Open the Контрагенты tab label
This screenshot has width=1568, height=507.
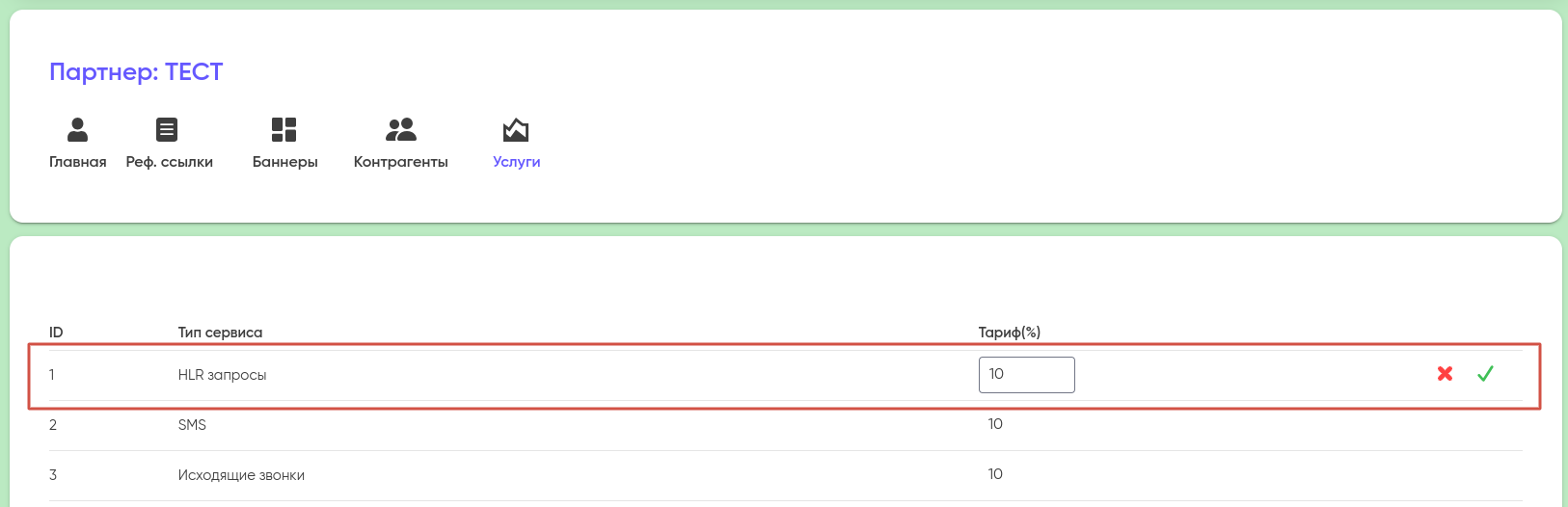point(401,162)
